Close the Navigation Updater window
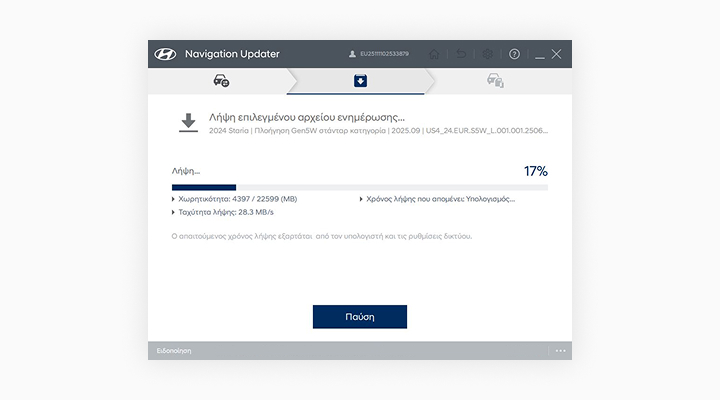 tap(557, 54)
